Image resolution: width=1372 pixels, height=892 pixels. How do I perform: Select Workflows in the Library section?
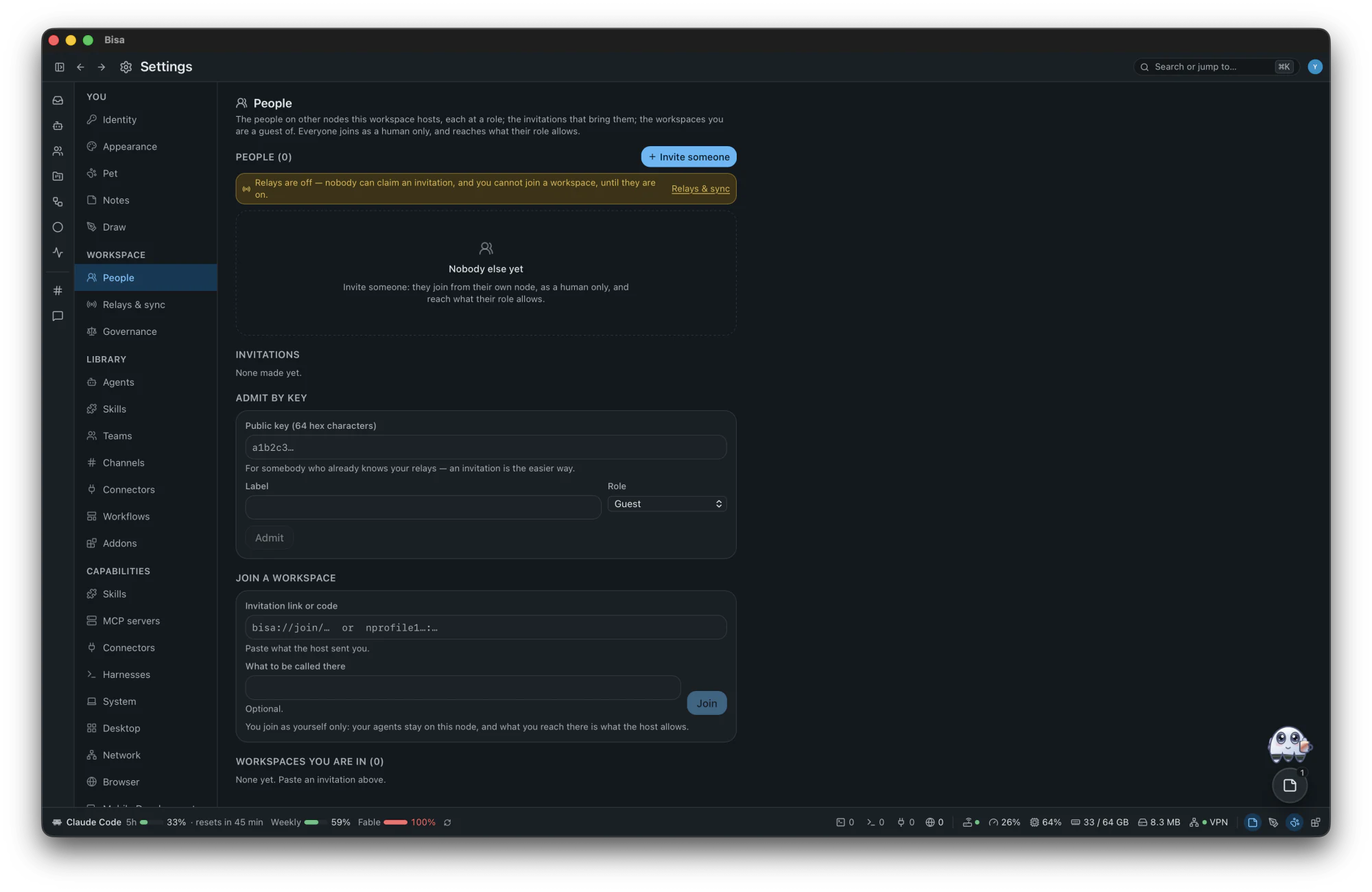coord(146,516)
